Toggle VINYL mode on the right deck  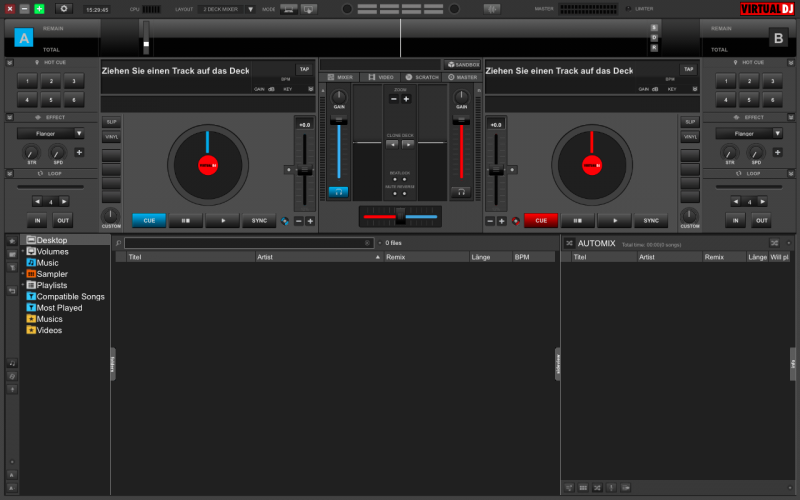690,137
